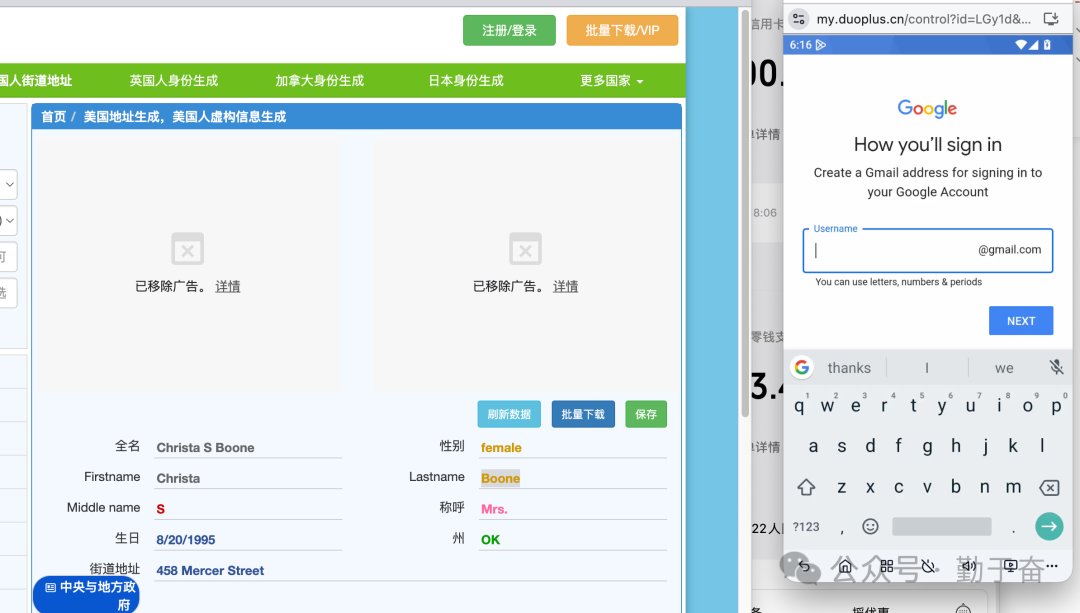The height and width of the screenshot is (613, 1080).
Task: Open the 日本身份生成 menu item
Action: point(466,81)
